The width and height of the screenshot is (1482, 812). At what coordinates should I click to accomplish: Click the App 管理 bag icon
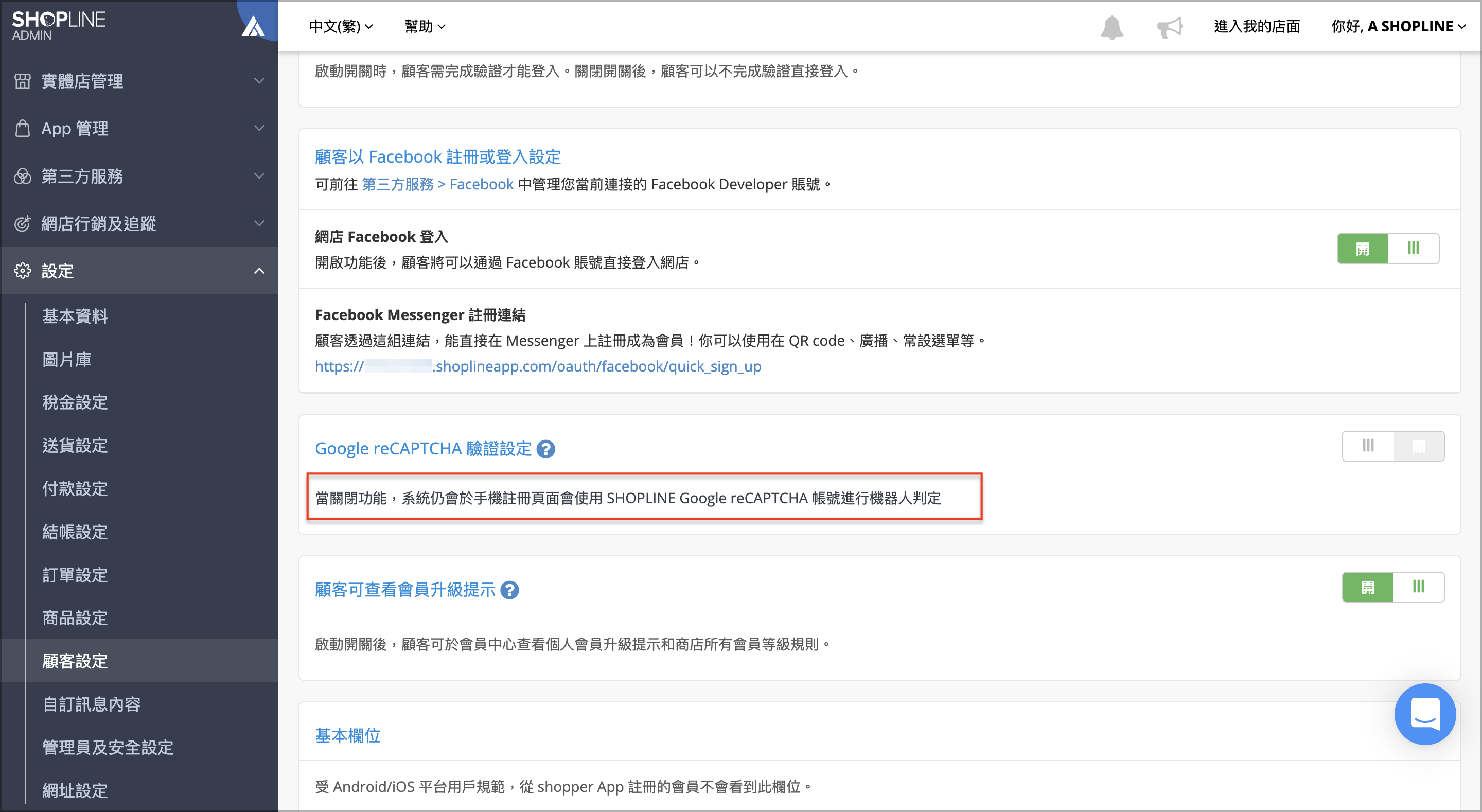[x=23, y=128]
